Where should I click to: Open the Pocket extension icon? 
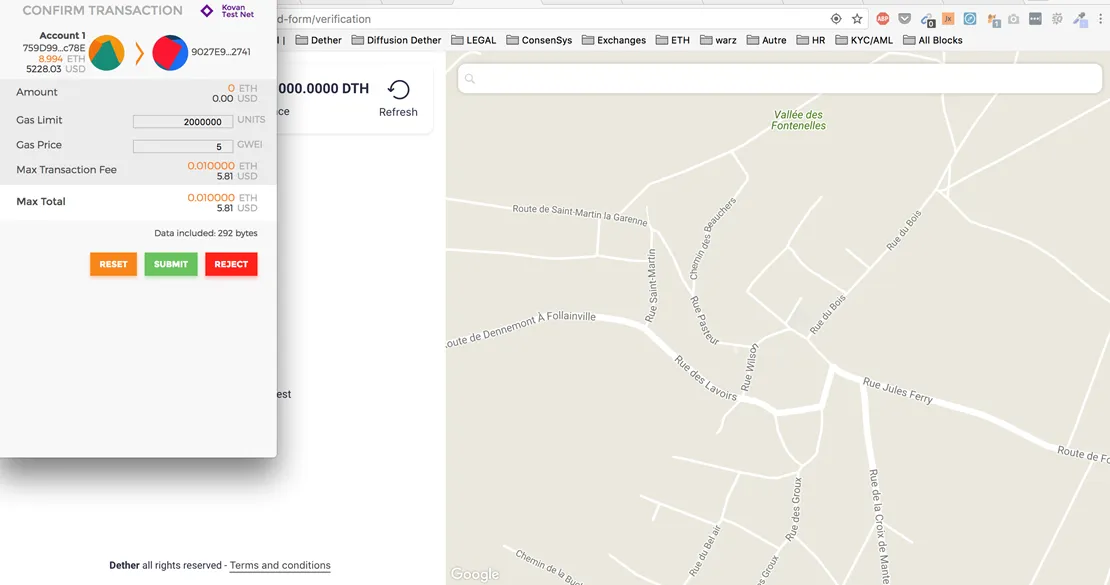(905, 19)
